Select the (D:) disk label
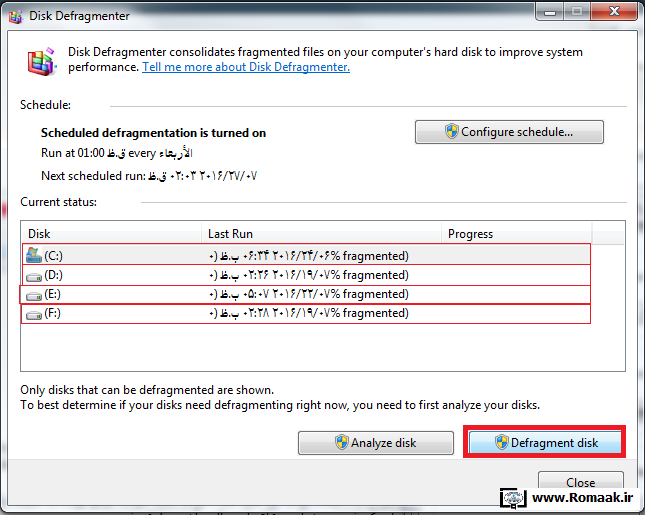 click(x=53, y=275)
